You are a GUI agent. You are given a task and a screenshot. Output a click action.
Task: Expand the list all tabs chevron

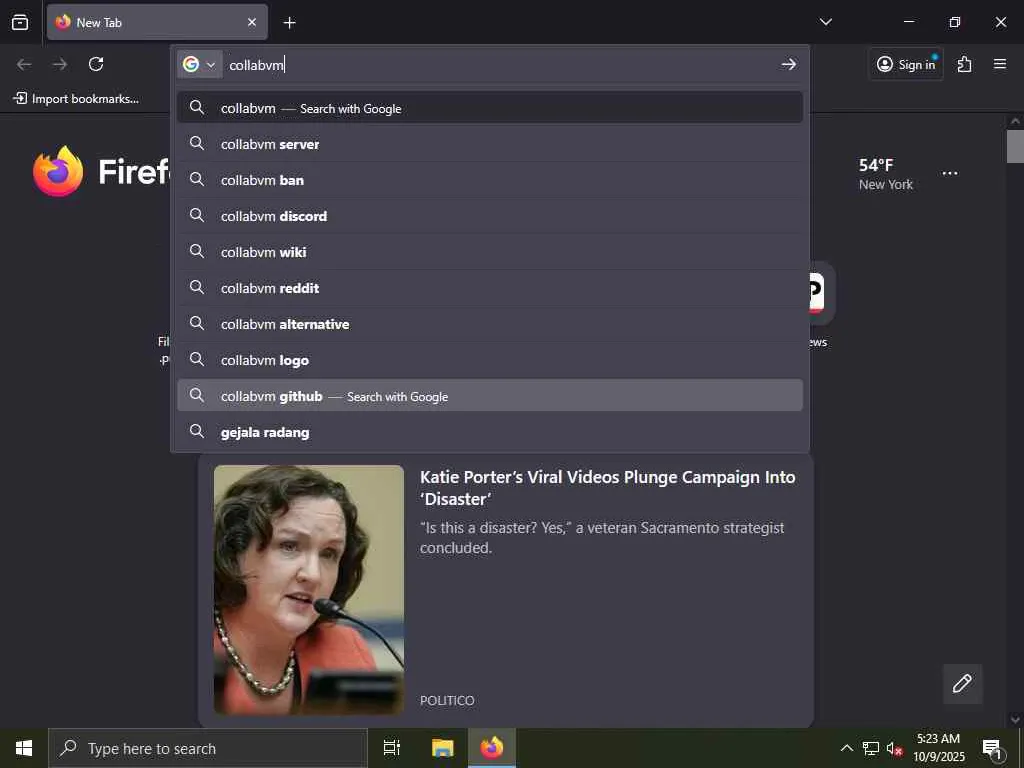tap(825, 22)
